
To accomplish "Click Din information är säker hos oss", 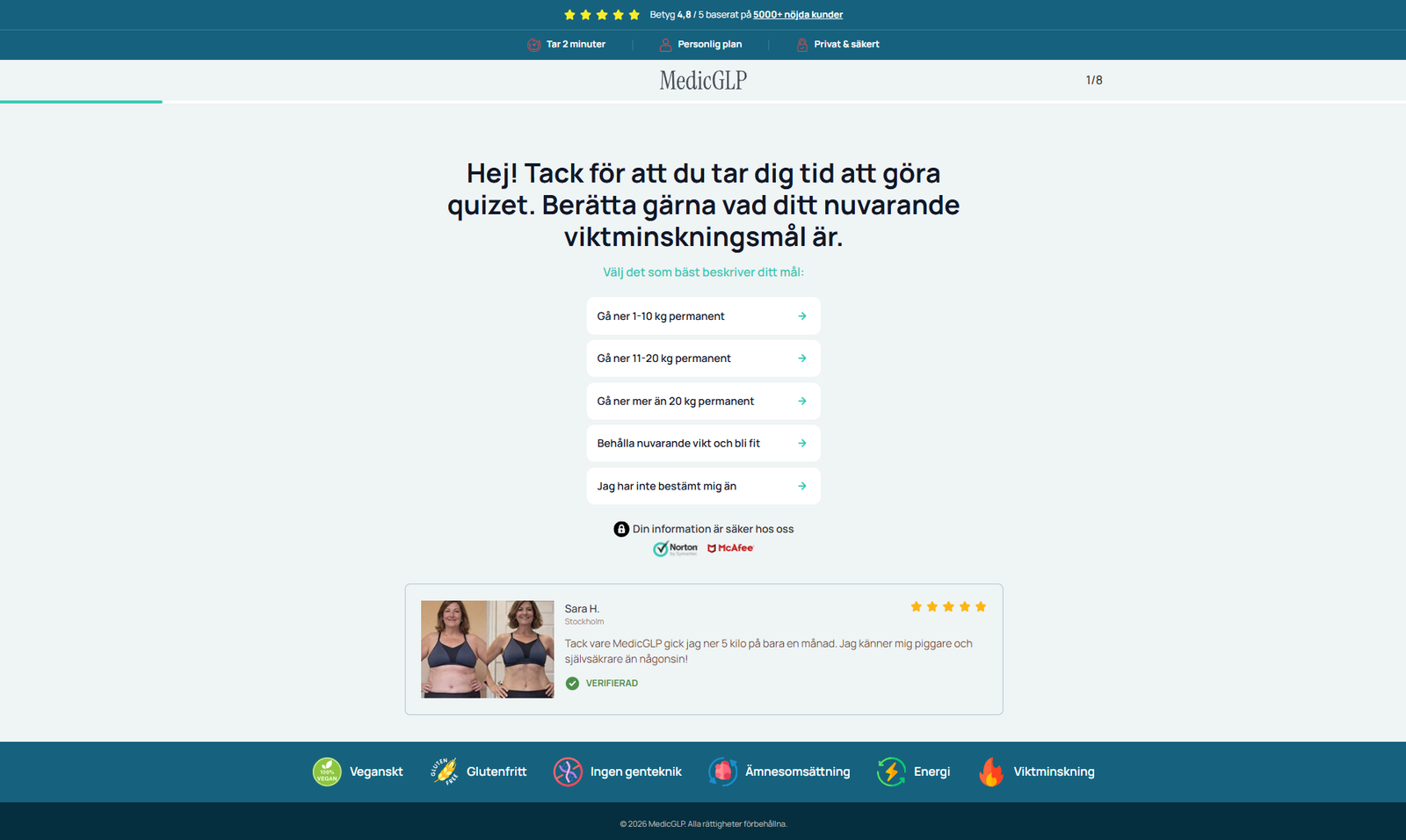I will (x=713, y=529).
